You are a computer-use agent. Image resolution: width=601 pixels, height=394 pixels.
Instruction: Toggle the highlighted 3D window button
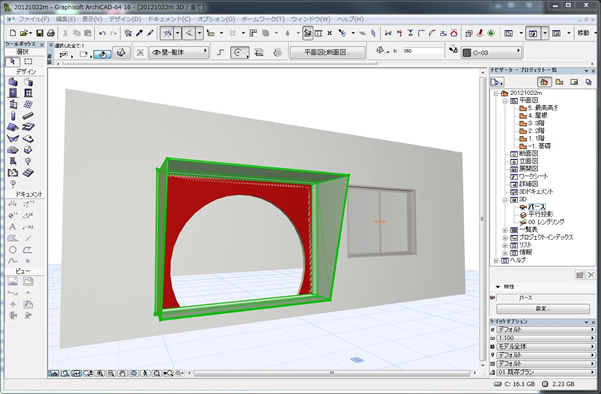tap(533, 33)
